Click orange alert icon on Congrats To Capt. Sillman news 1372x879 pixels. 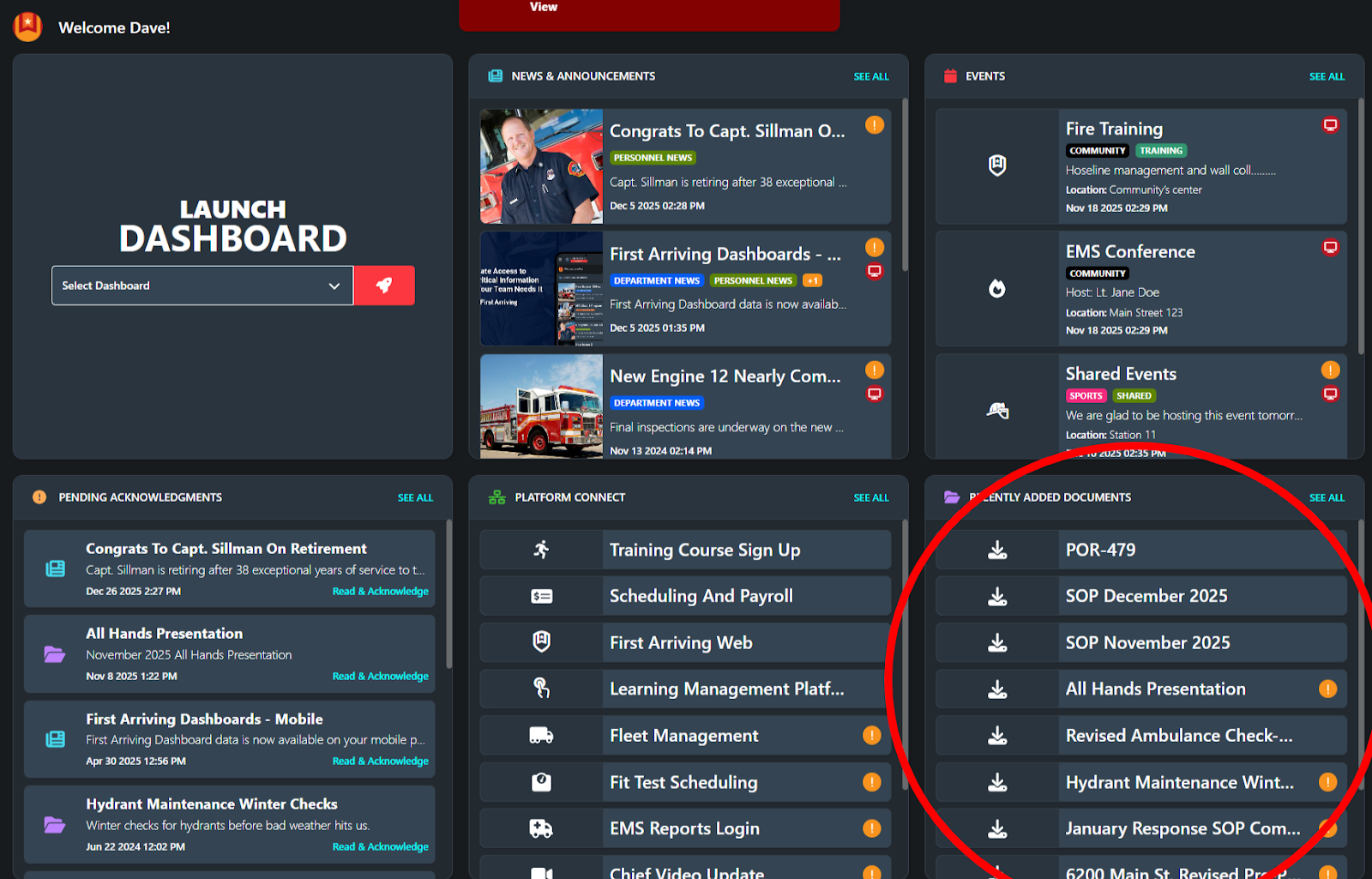pyautogui.click(x=875, y=125)
